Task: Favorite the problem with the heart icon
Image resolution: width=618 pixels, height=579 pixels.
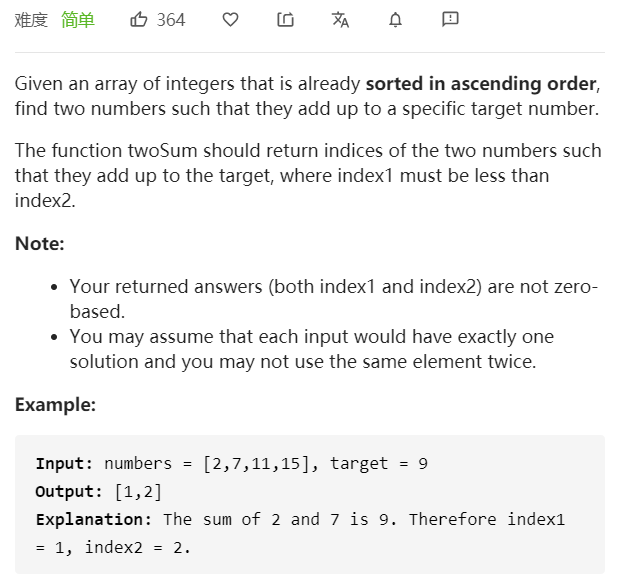Action: pyautogui.click(x=231, y=20)
